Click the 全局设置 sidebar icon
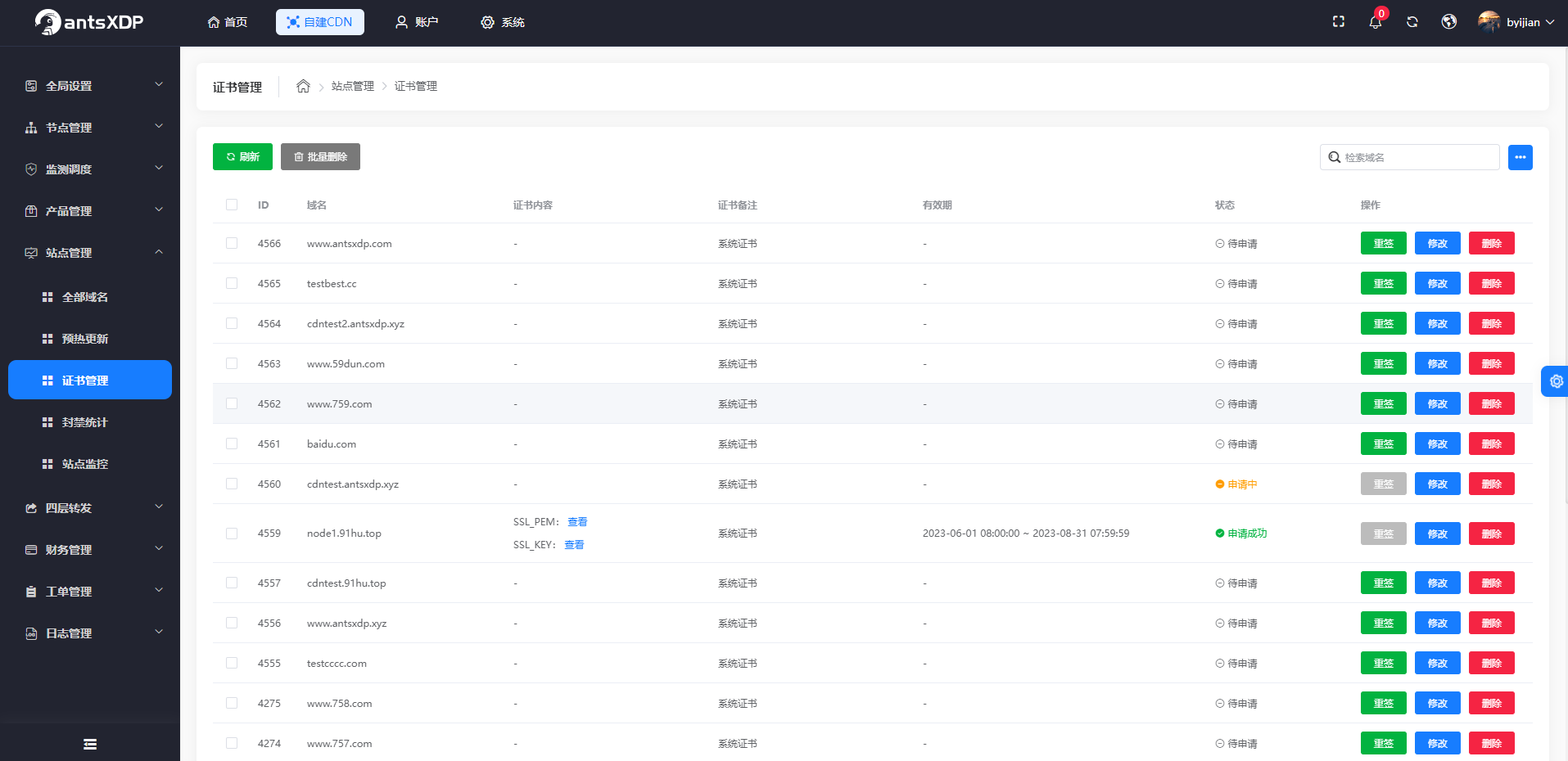The width and height of the screenshot is (1568, 761). click(31, 86)
